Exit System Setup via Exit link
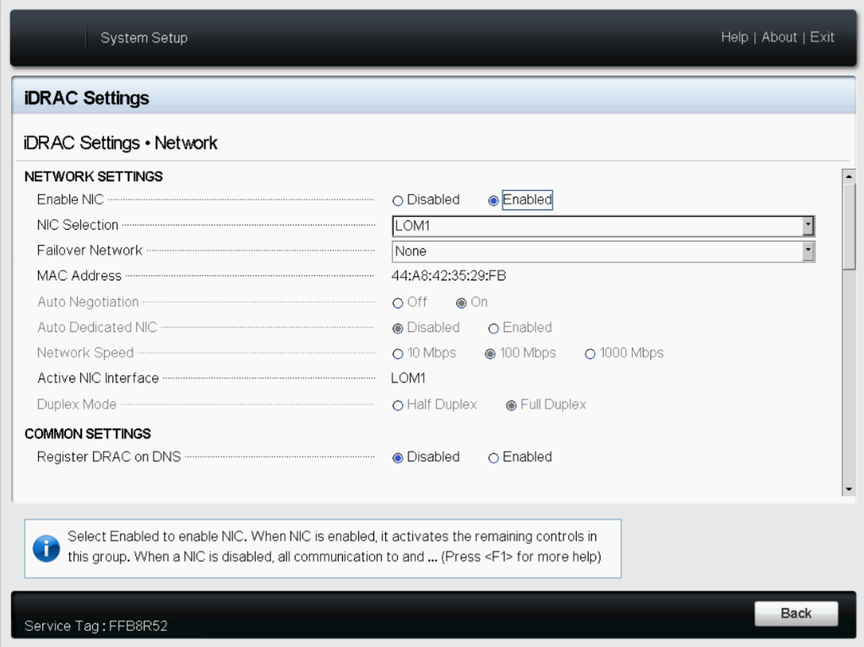Viewport: 864px width, 647px height. coord(822,37)
